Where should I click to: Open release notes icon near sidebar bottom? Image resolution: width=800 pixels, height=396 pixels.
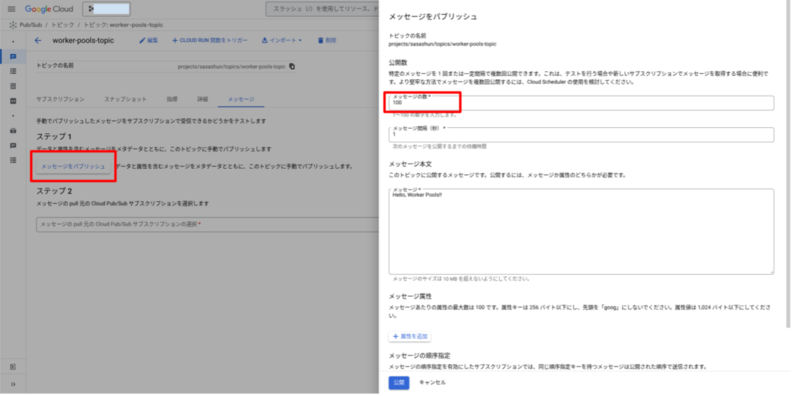[13, 366]
